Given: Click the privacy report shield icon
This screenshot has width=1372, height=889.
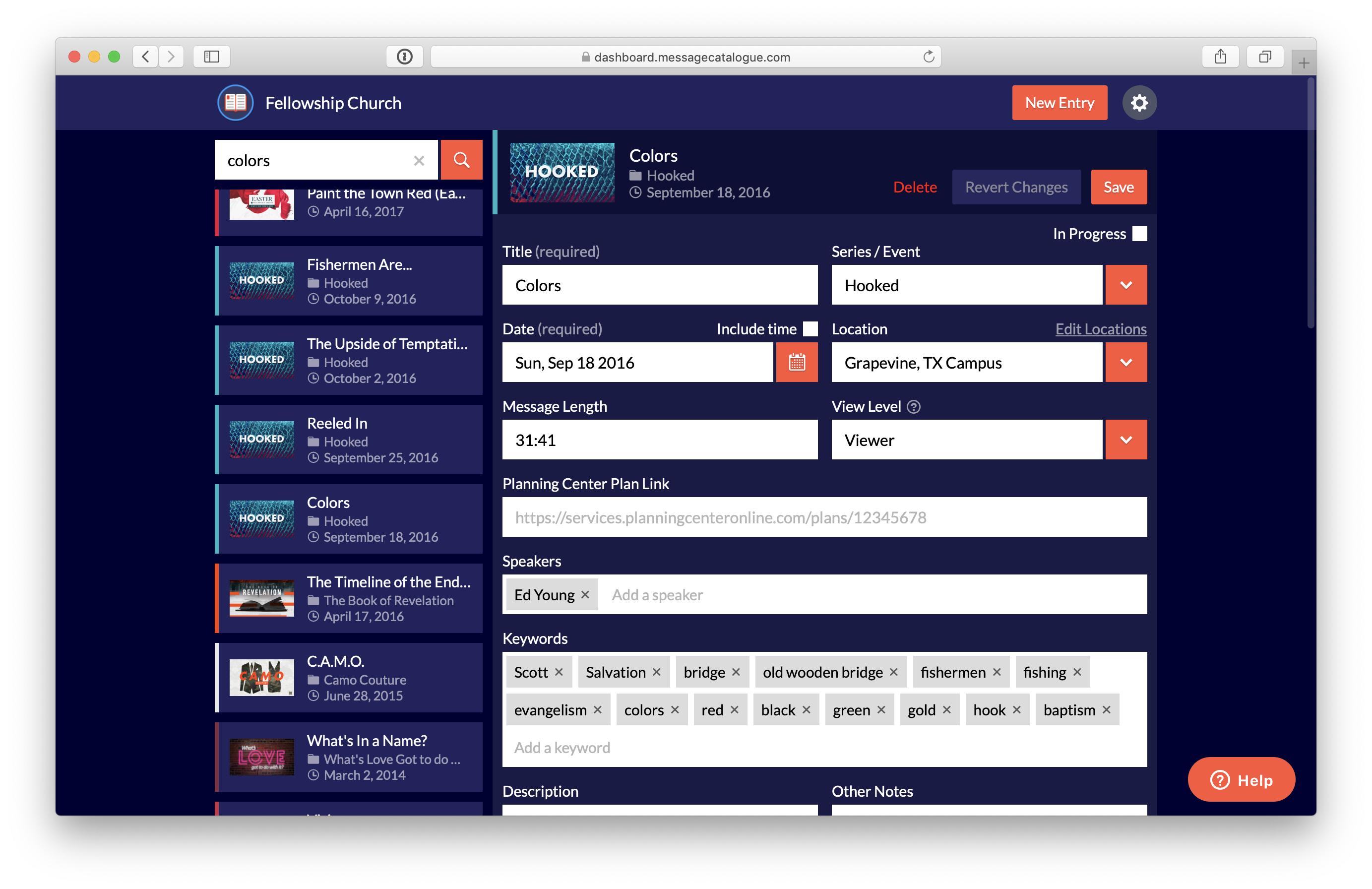Looking at the screenshot, I should tap(405, 57).
